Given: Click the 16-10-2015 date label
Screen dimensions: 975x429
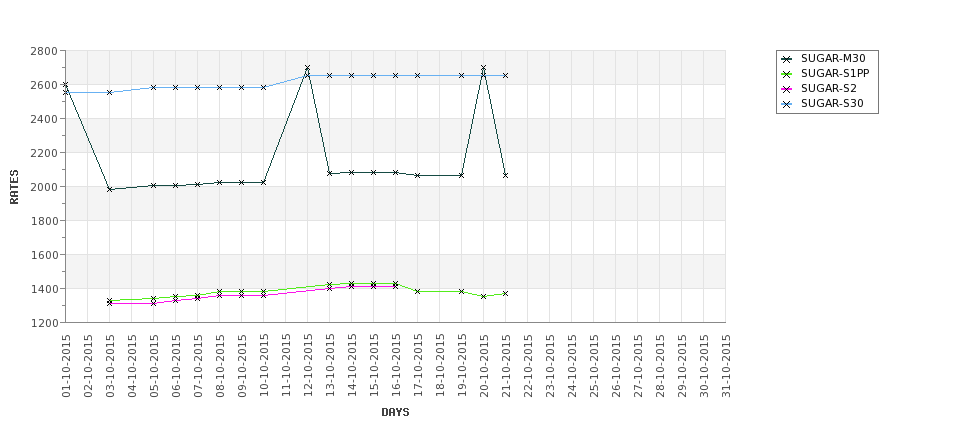Looking at the screenshot, I should (395, 366).
